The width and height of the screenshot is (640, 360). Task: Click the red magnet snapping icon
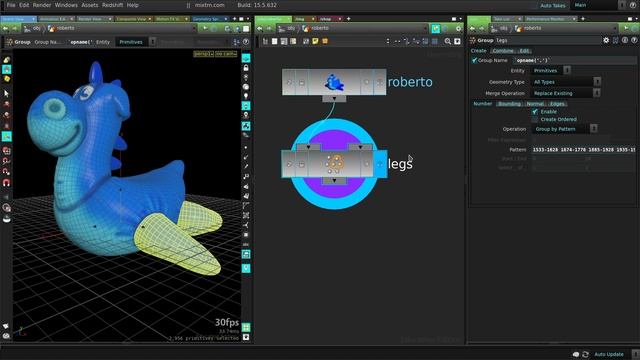pyautogui.click(x=7, y=182)
